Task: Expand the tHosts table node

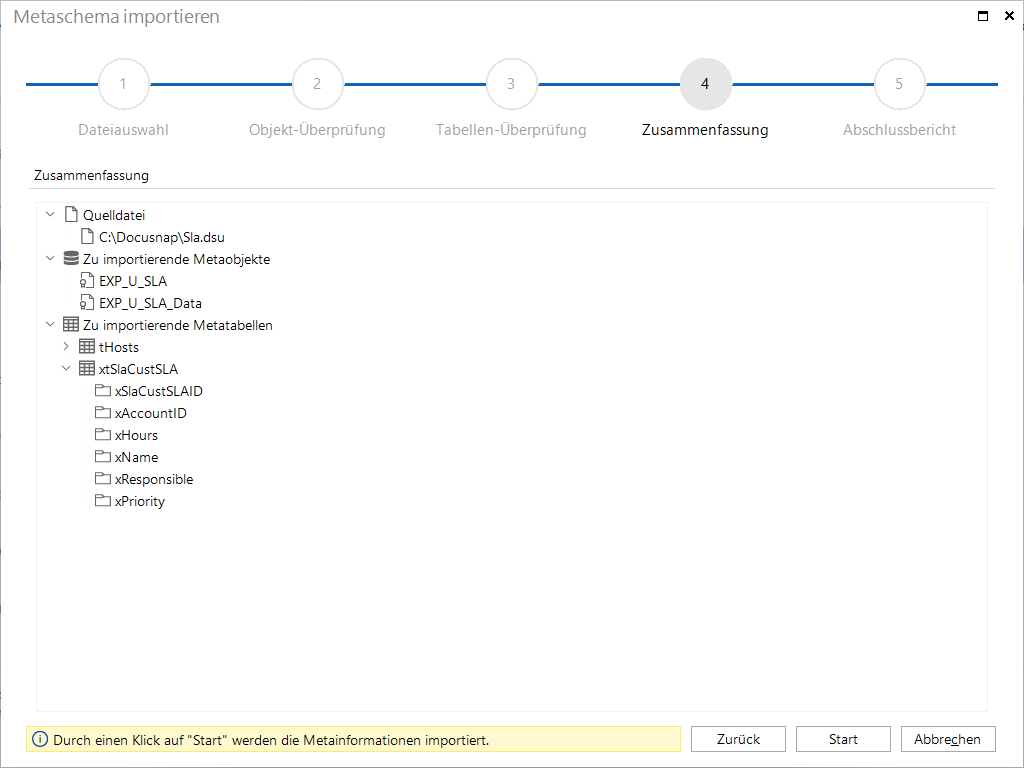Action: (66, 346)
